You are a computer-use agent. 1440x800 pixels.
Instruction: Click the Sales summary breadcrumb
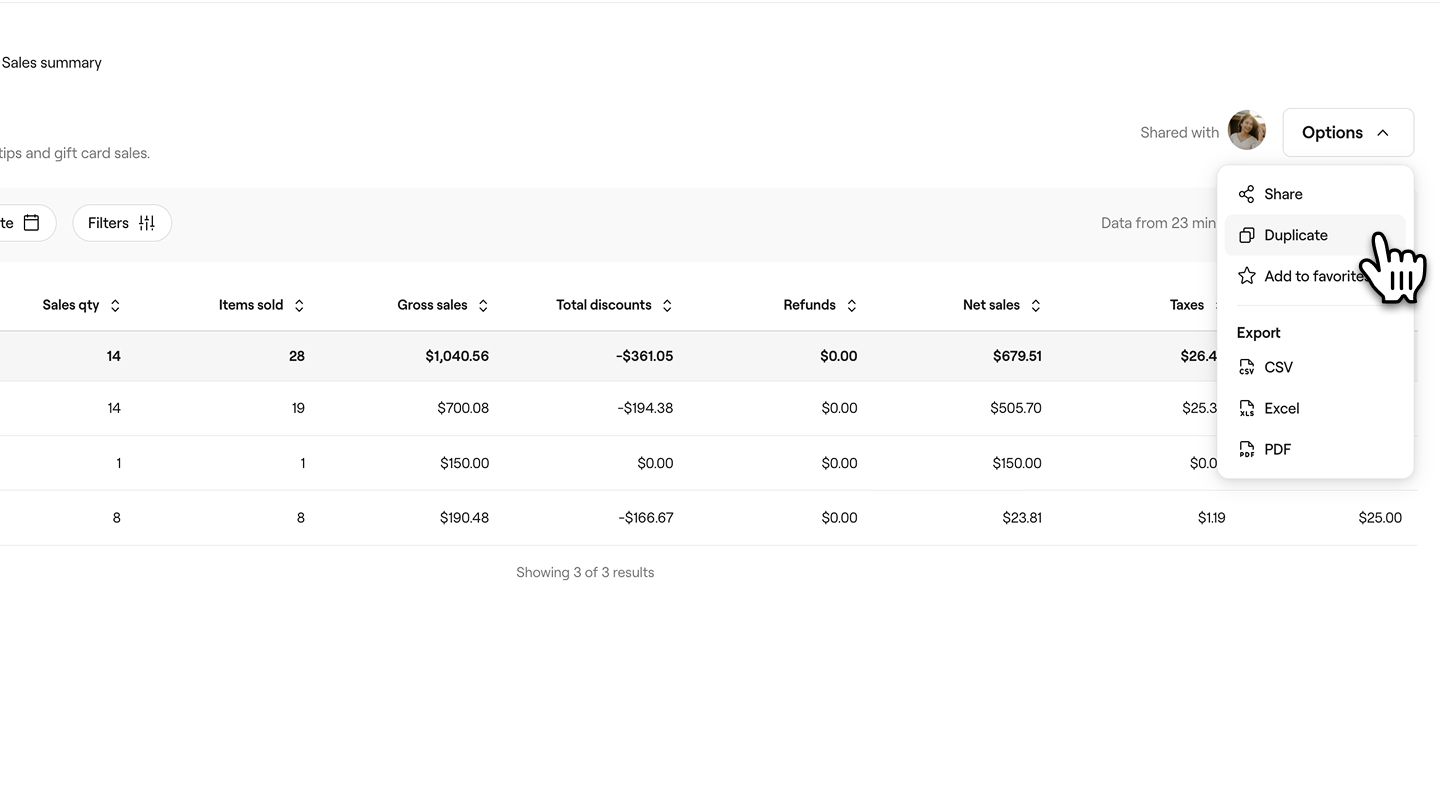tap(52, 62)
